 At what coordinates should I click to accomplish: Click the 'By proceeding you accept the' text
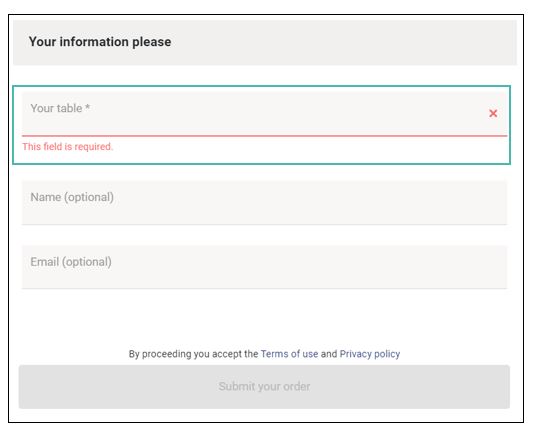pyautogui.click(x=193, y=354)
